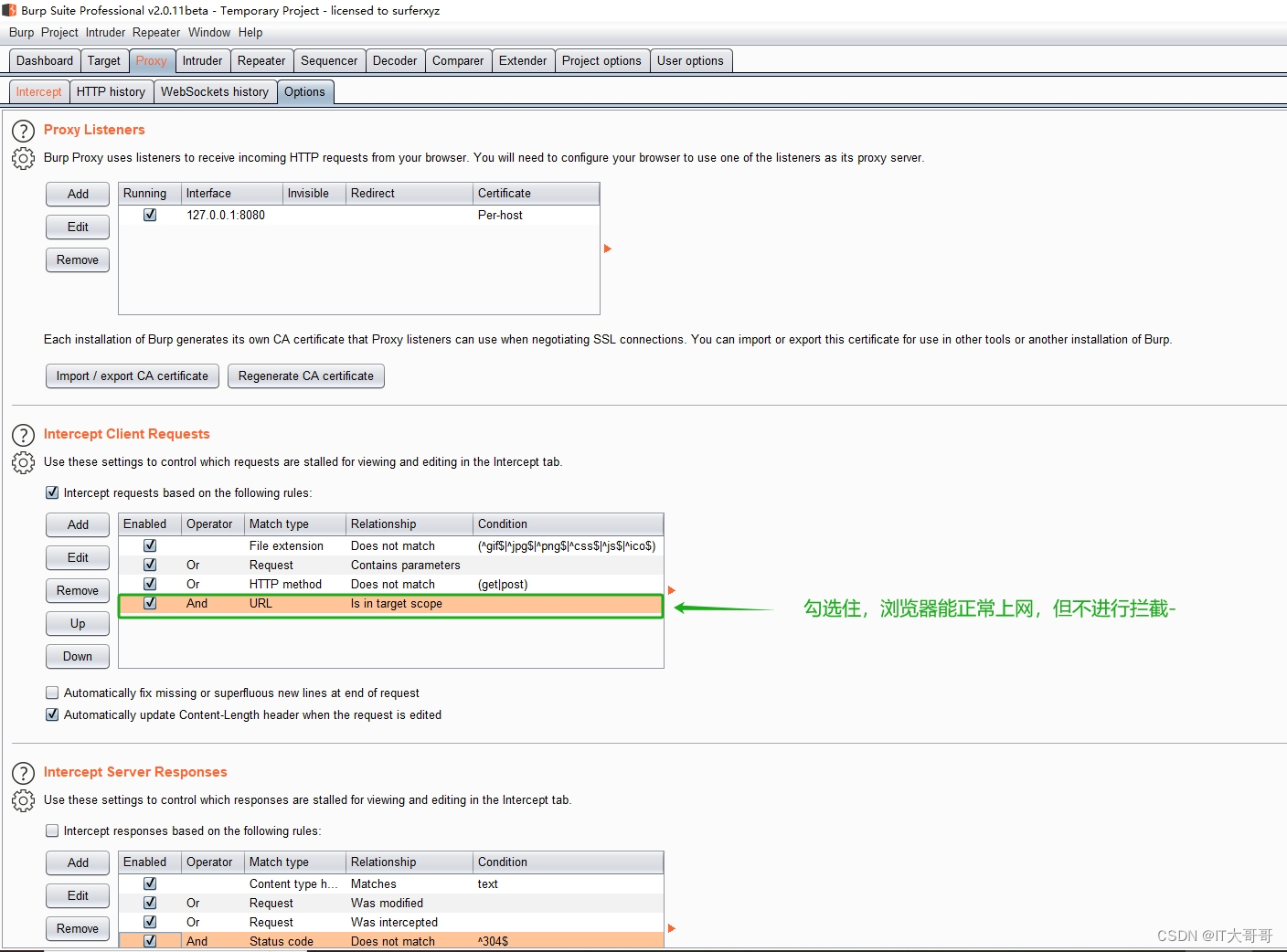Open help for Proxy Listeners section
The height and width of the screenshot is (952, 1287).
coord(23,131)
